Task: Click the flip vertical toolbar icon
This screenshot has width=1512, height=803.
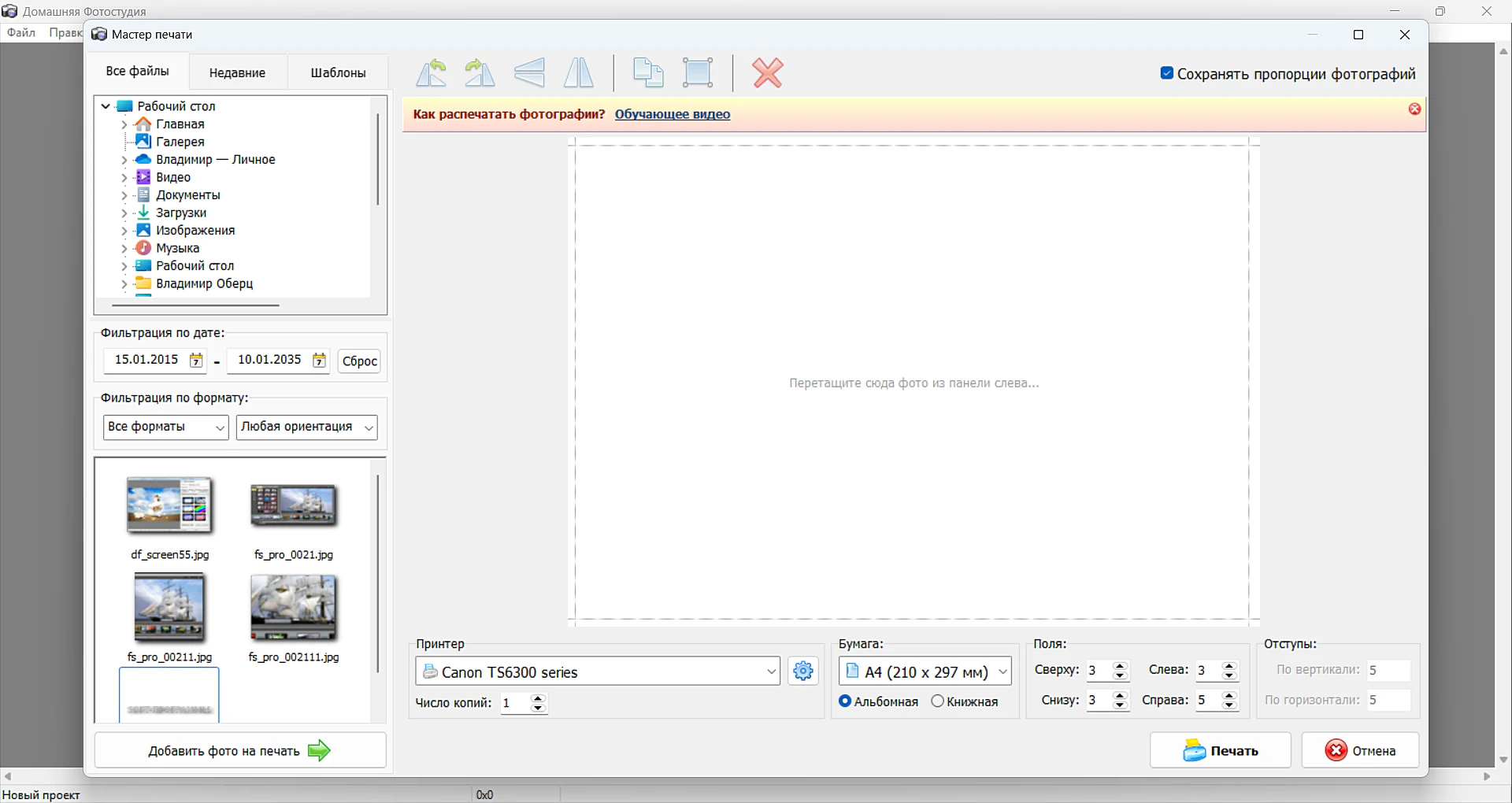Action: [x=529, y=73]
